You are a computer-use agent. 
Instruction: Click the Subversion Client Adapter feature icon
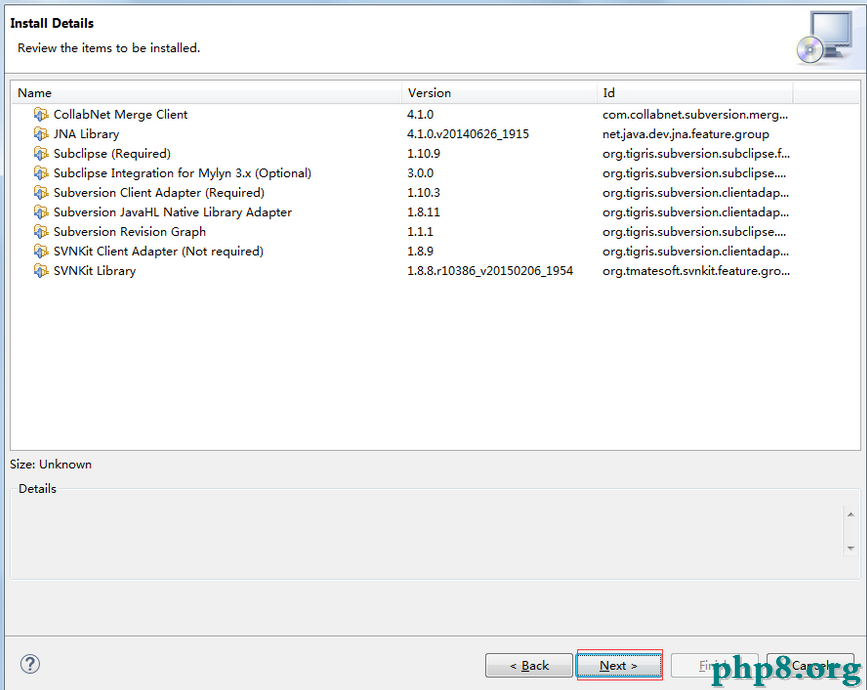pos(40,192)
